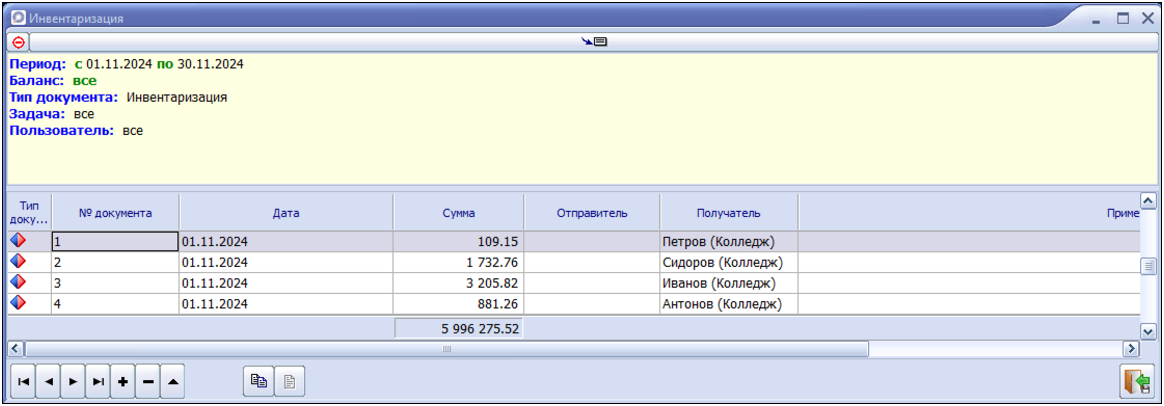Add a new record with plus button
1164x406 pixels.
[123, 382]
